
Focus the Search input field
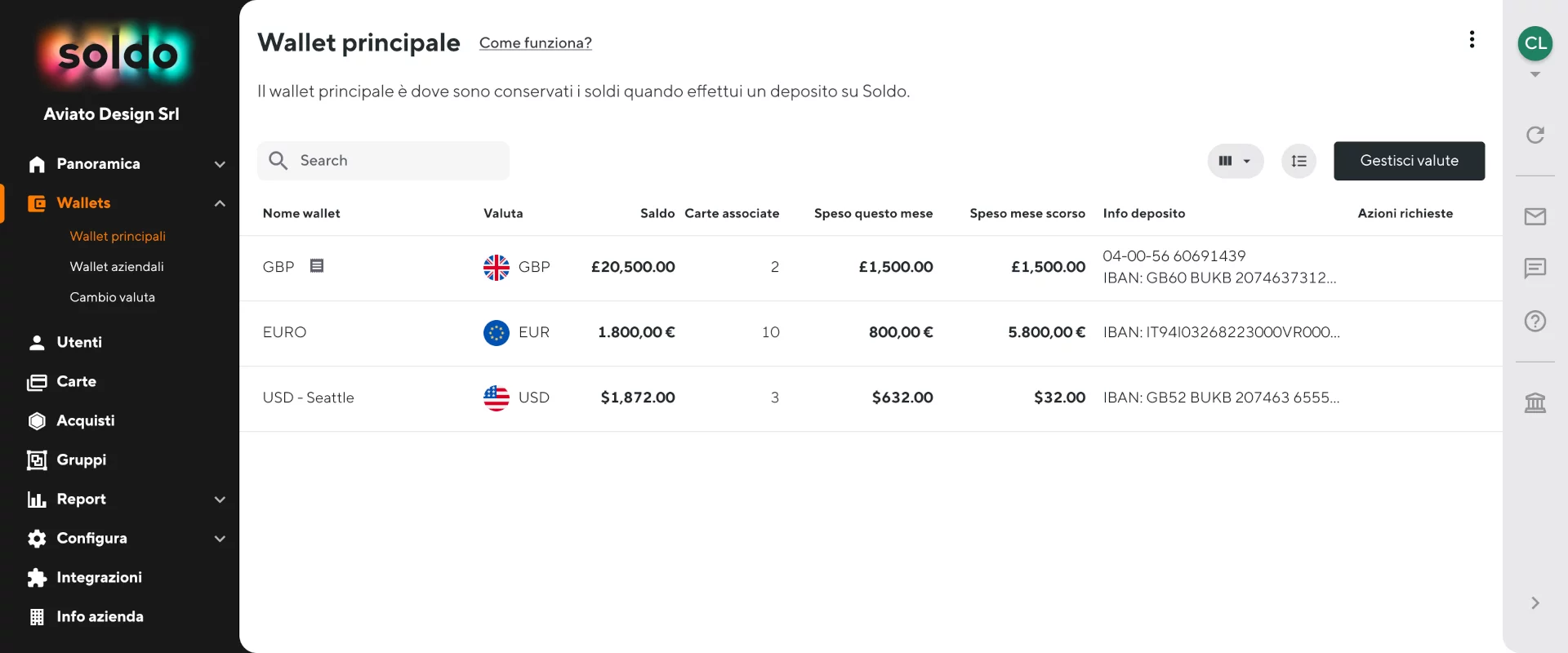point(383,161)
